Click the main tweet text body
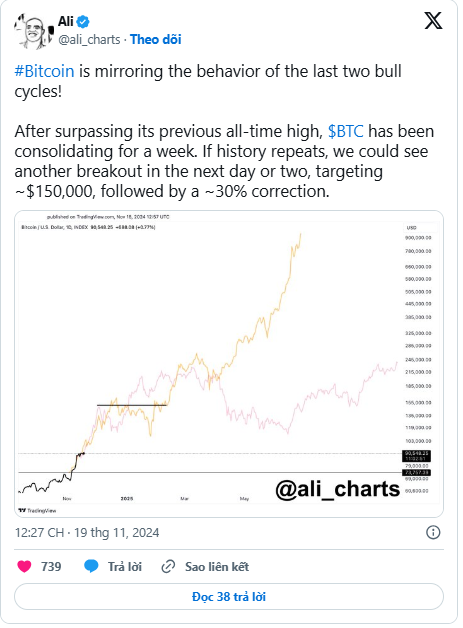The width and height of the screenshot is (463, 628). (x=224, y=131)
